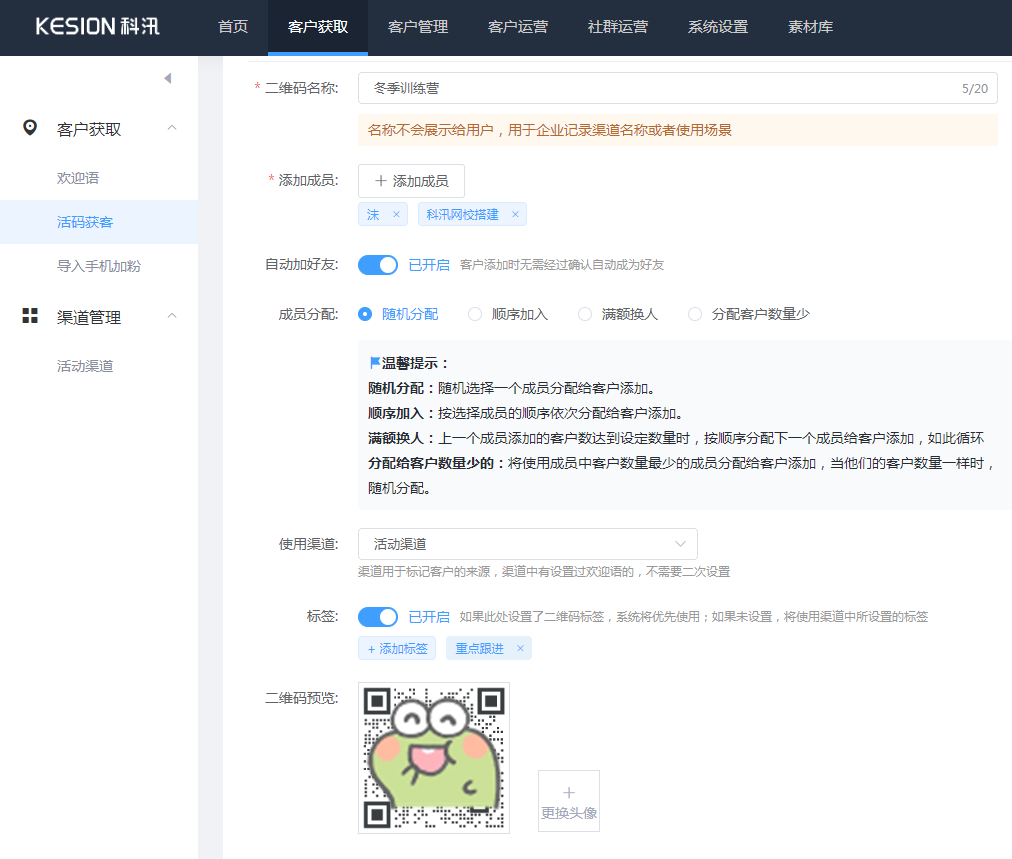Toggle the 自动加好友 switch
The width and height of the screenshot is (1012, 859).
tap(378, 265)
